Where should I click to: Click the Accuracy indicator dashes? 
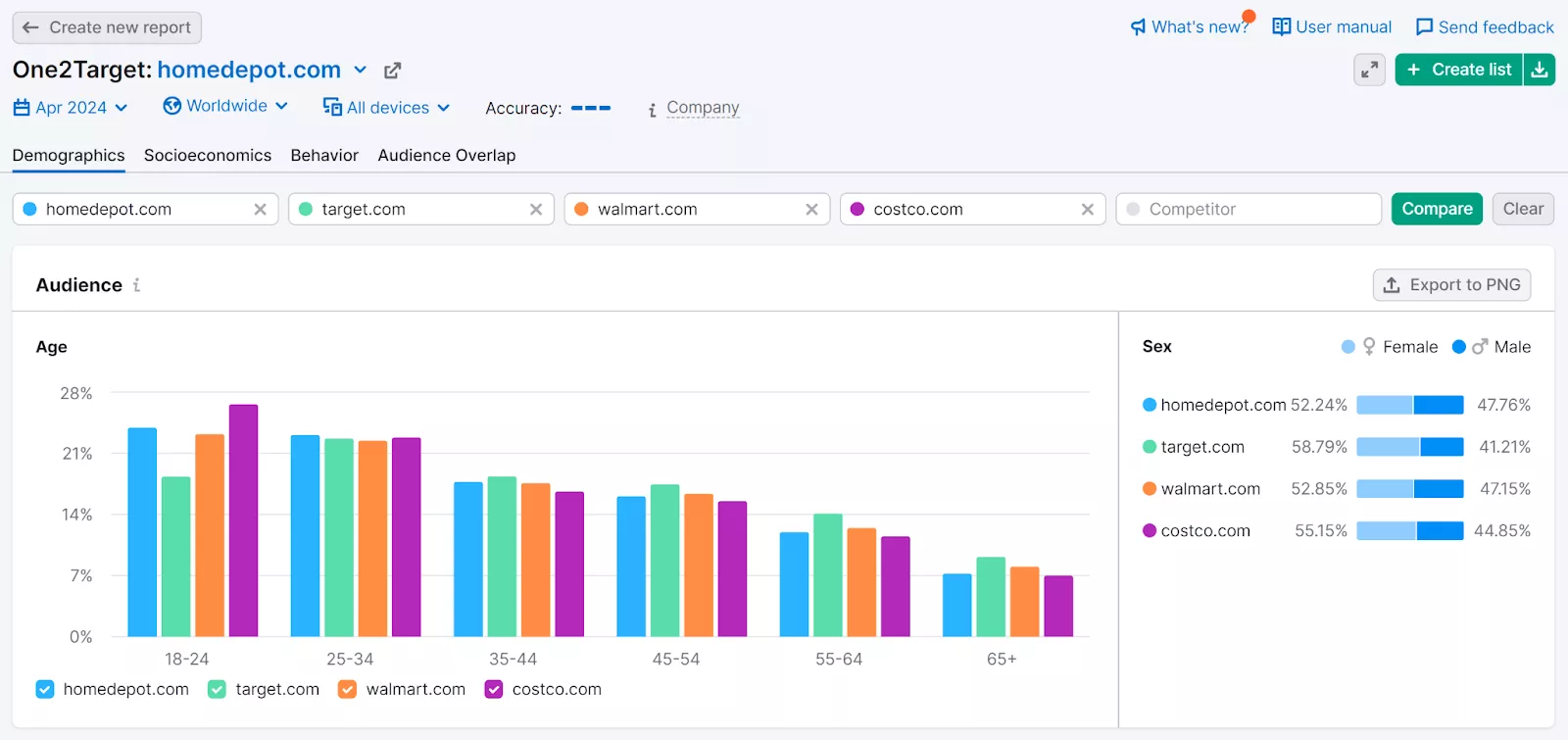point(591,108)
